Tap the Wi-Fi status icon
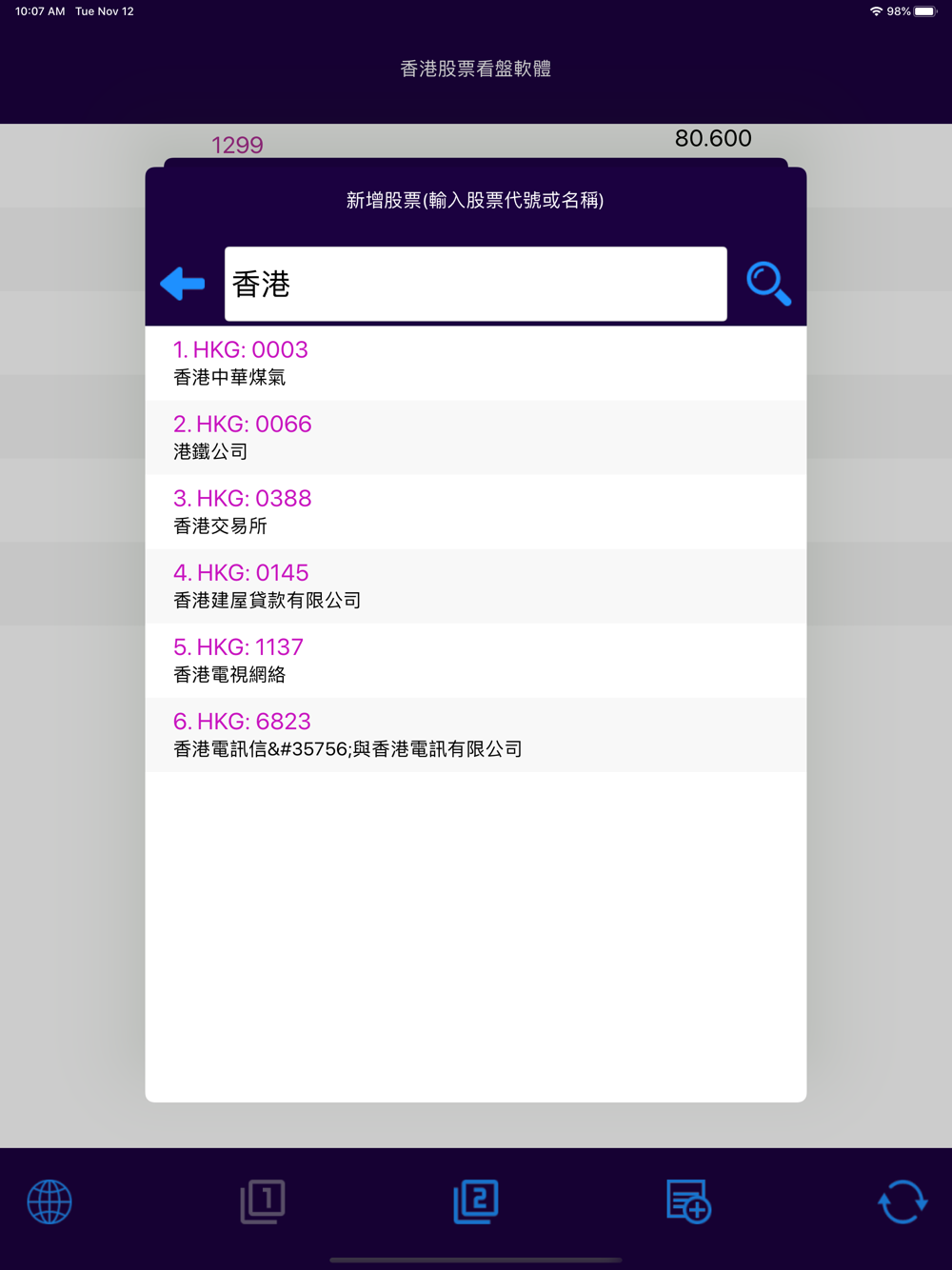 [x=876, y=11]
